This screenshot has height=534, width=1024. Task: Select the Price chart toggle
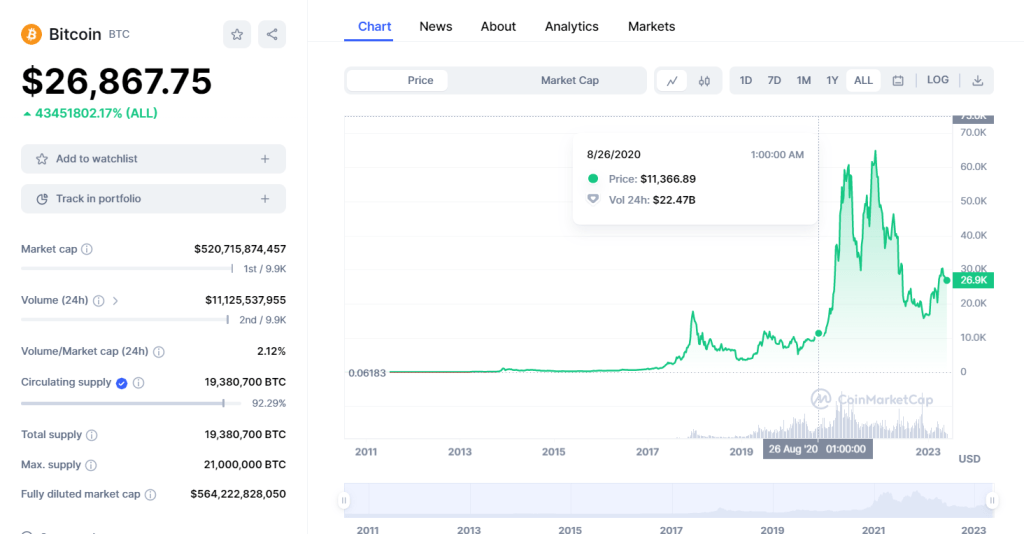click(397, 80)
